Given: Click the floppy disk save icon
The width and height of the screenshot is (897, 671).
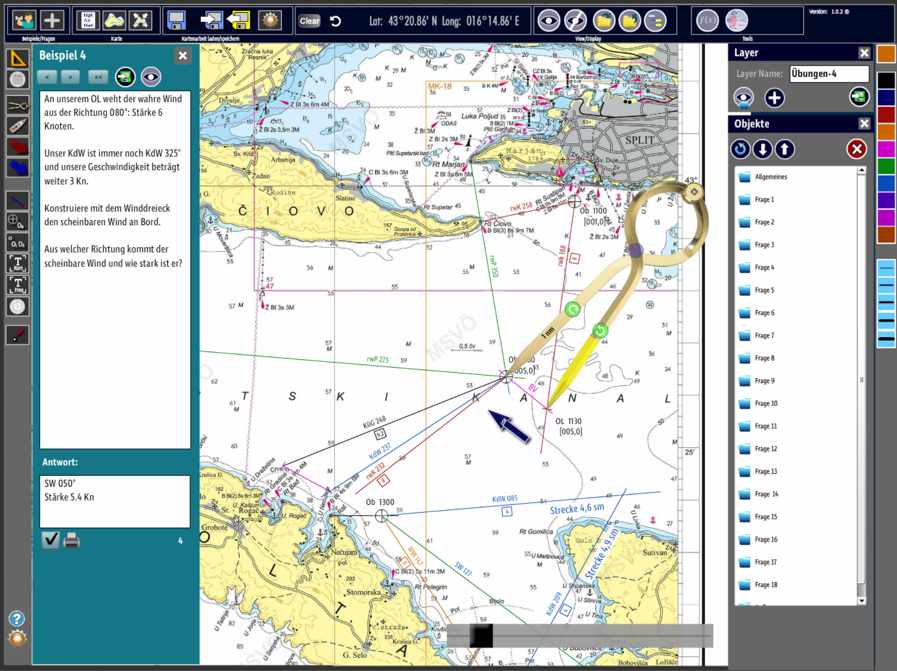Looking at the screenshot, I should [176, 19].
